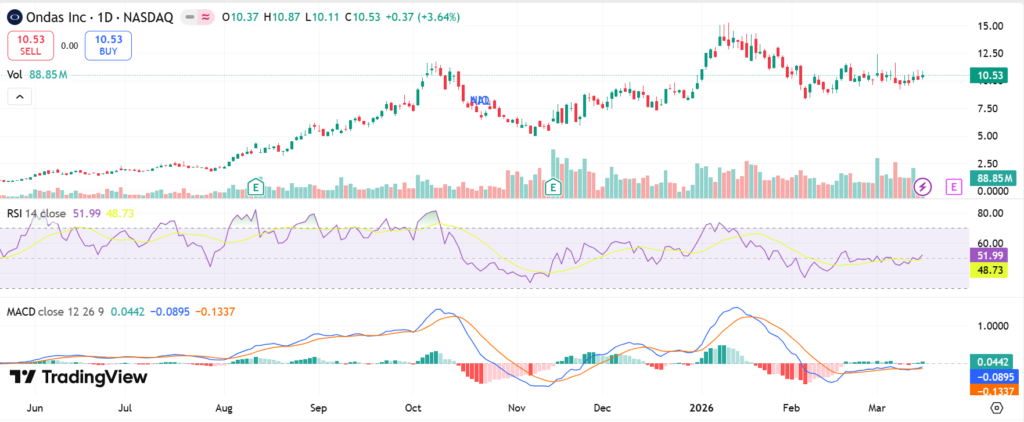Click the Nov label on time axis
Screen dimensions: 1024x422
coord(516,408)
